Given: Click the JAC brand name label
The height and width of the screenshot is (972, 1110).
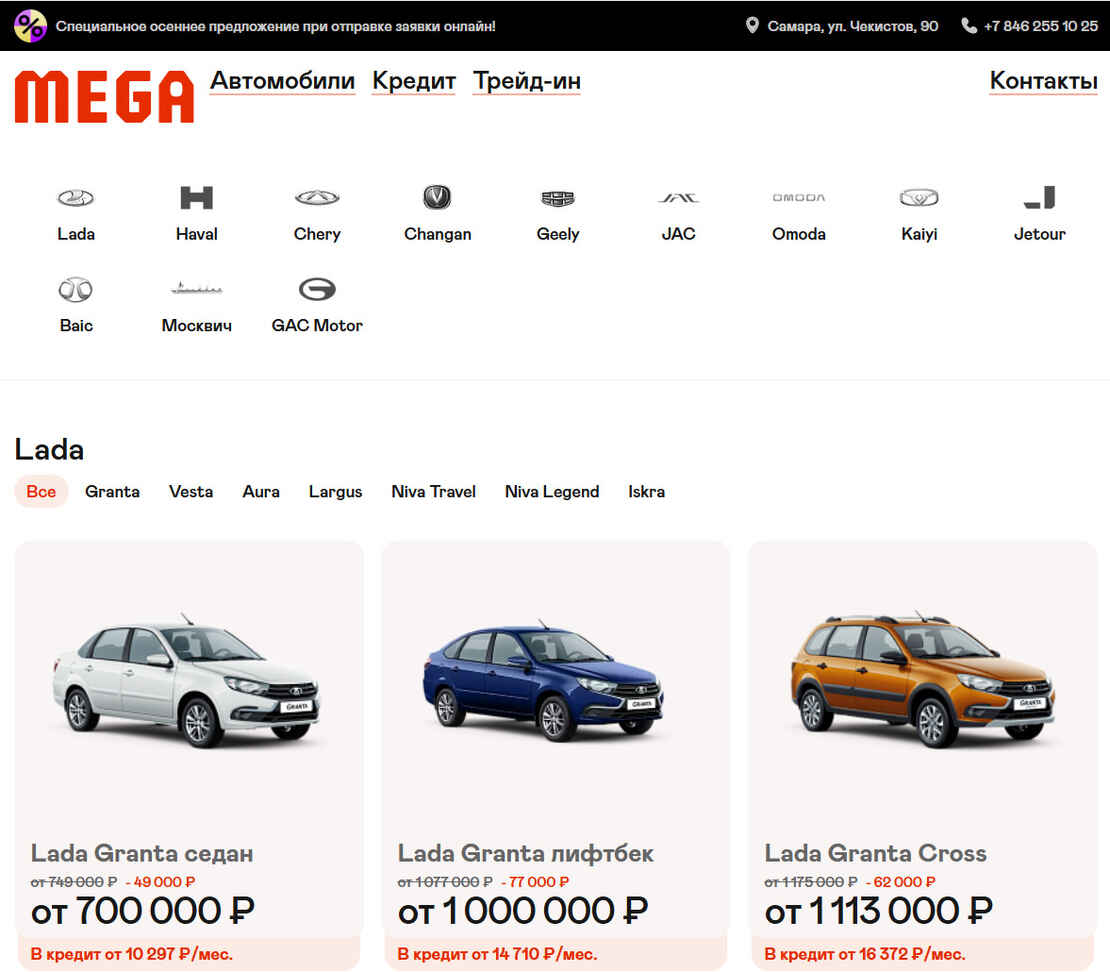Looking at the screenshot, I should (x=678, y=234).
